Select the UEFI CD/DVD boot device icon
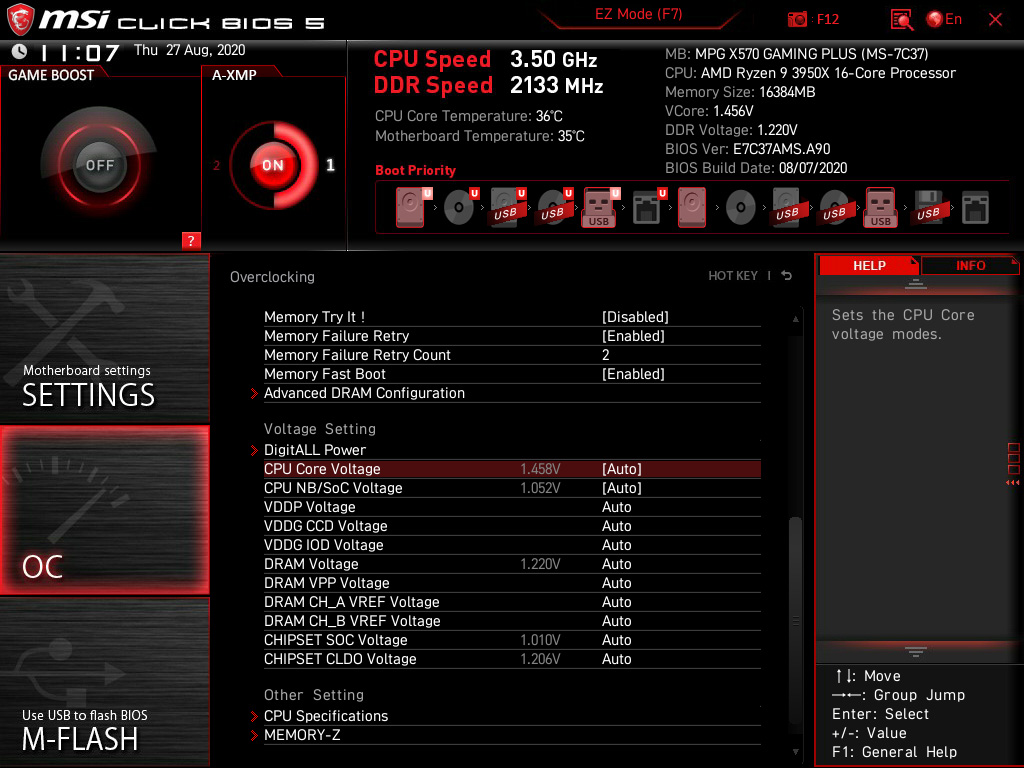Viewport: 1024px width, 768px height. pyautogui.click(x=460, y=208)
